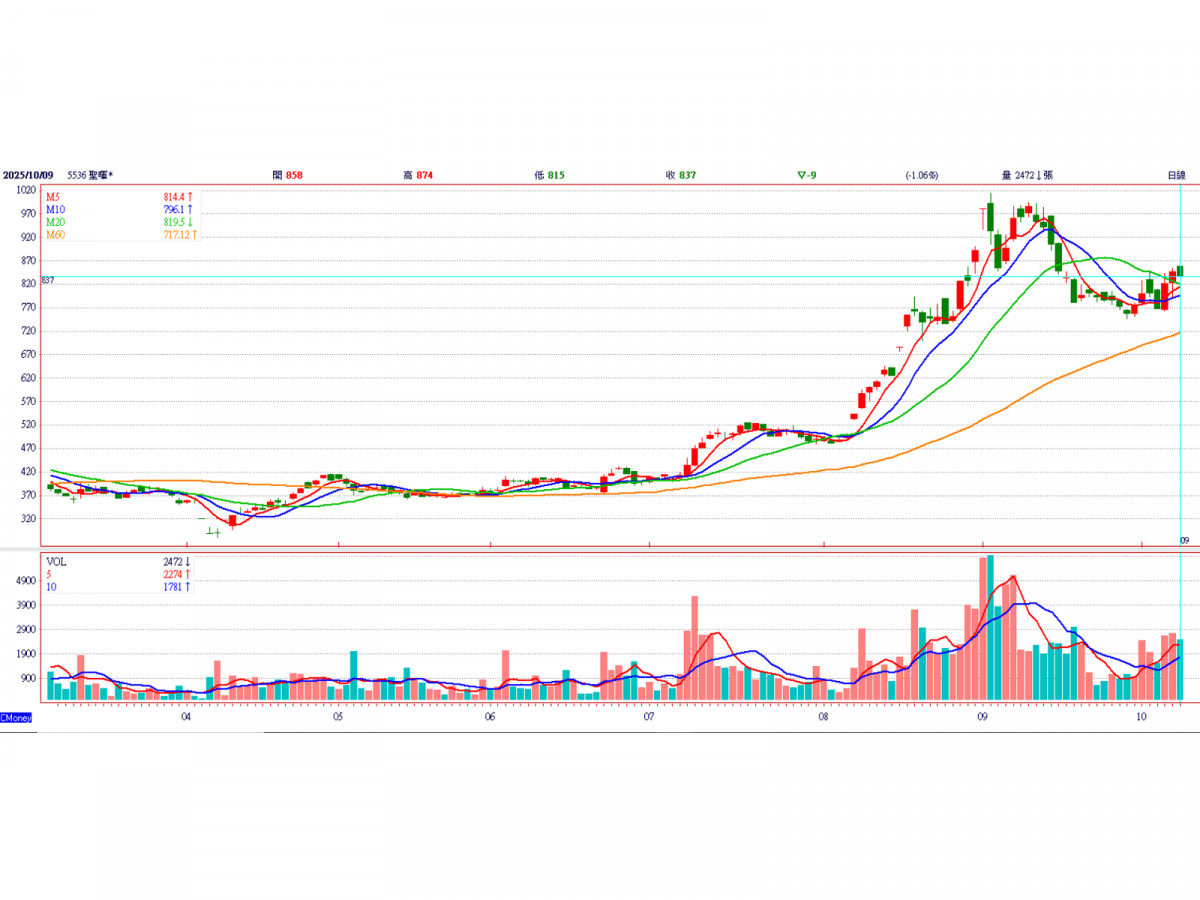1200x900 pixels.
Task: Click the CMoney watermark label
Action: (x=16, y=717)
